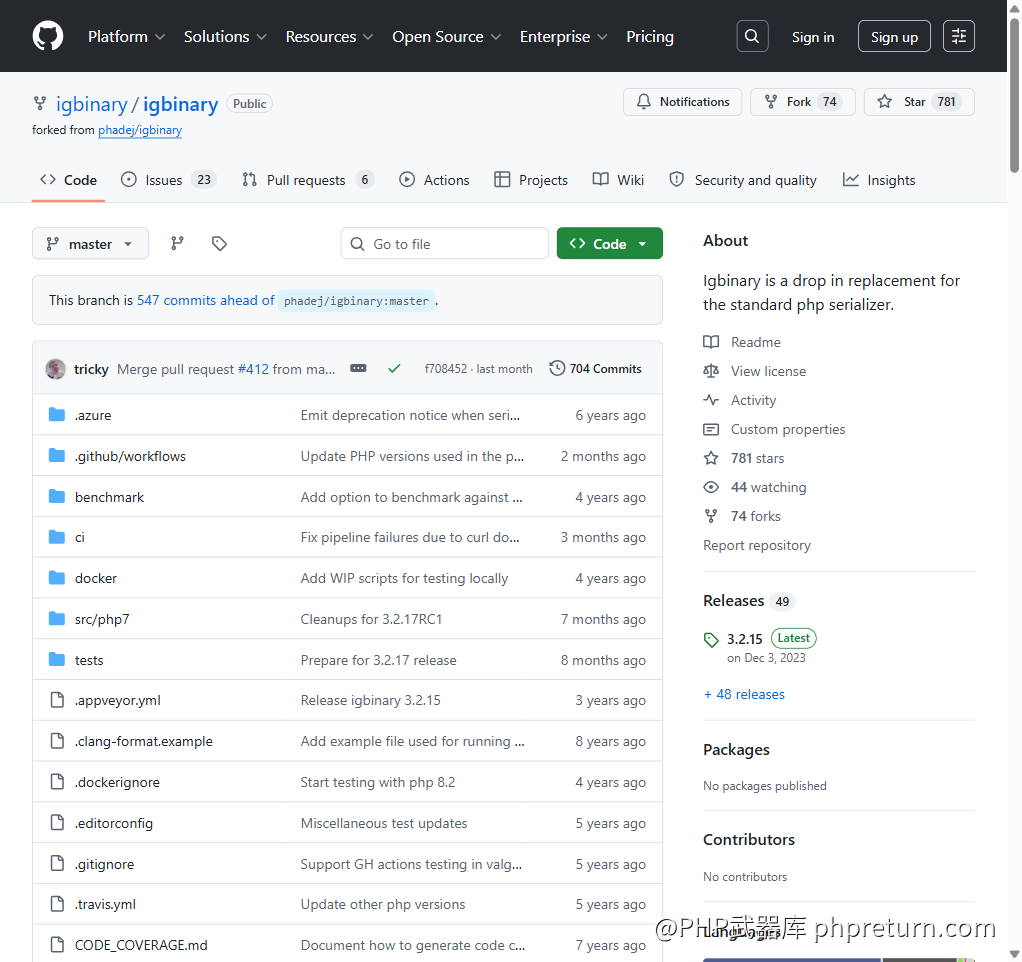
Task: Click the license scale icon
Action: (711, 372)
